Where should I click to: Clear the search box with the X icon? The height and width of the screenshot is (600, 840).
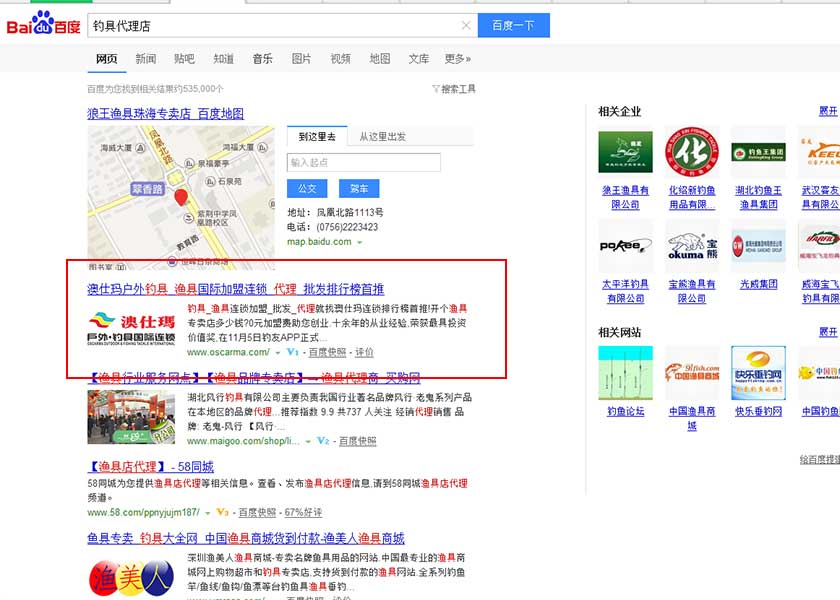pyautogui.click(x=466, y=25)
